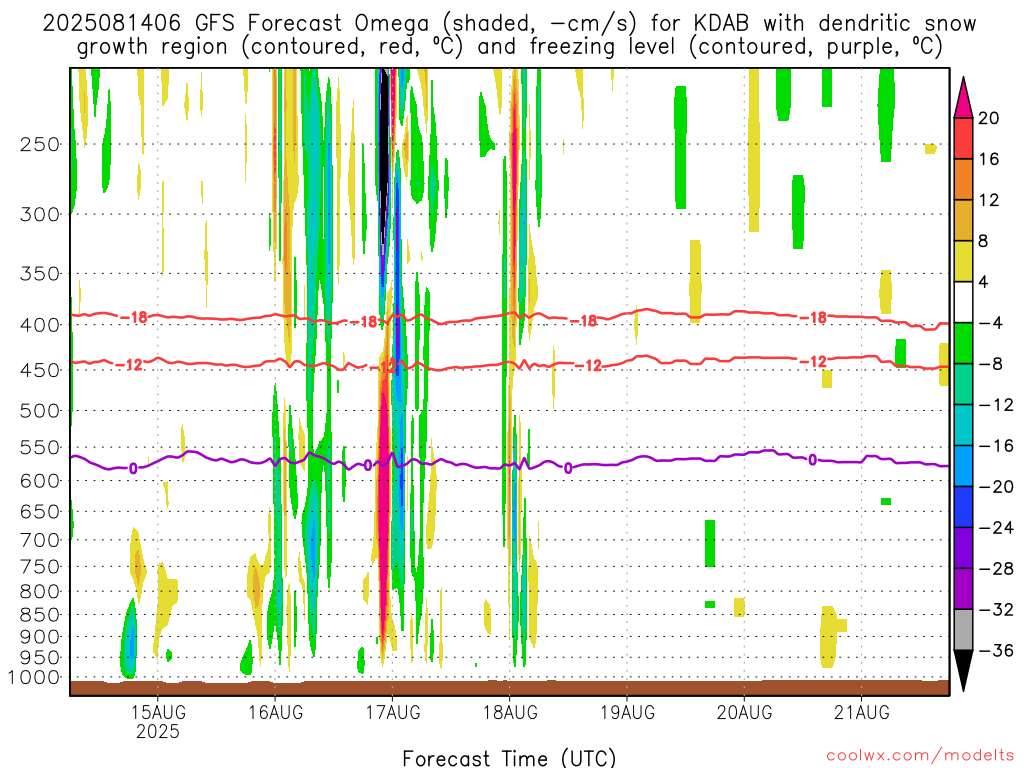Viewport: 1024px width, 768px height.
Task: Click the 450 pressure axis label
Action: 40,370
